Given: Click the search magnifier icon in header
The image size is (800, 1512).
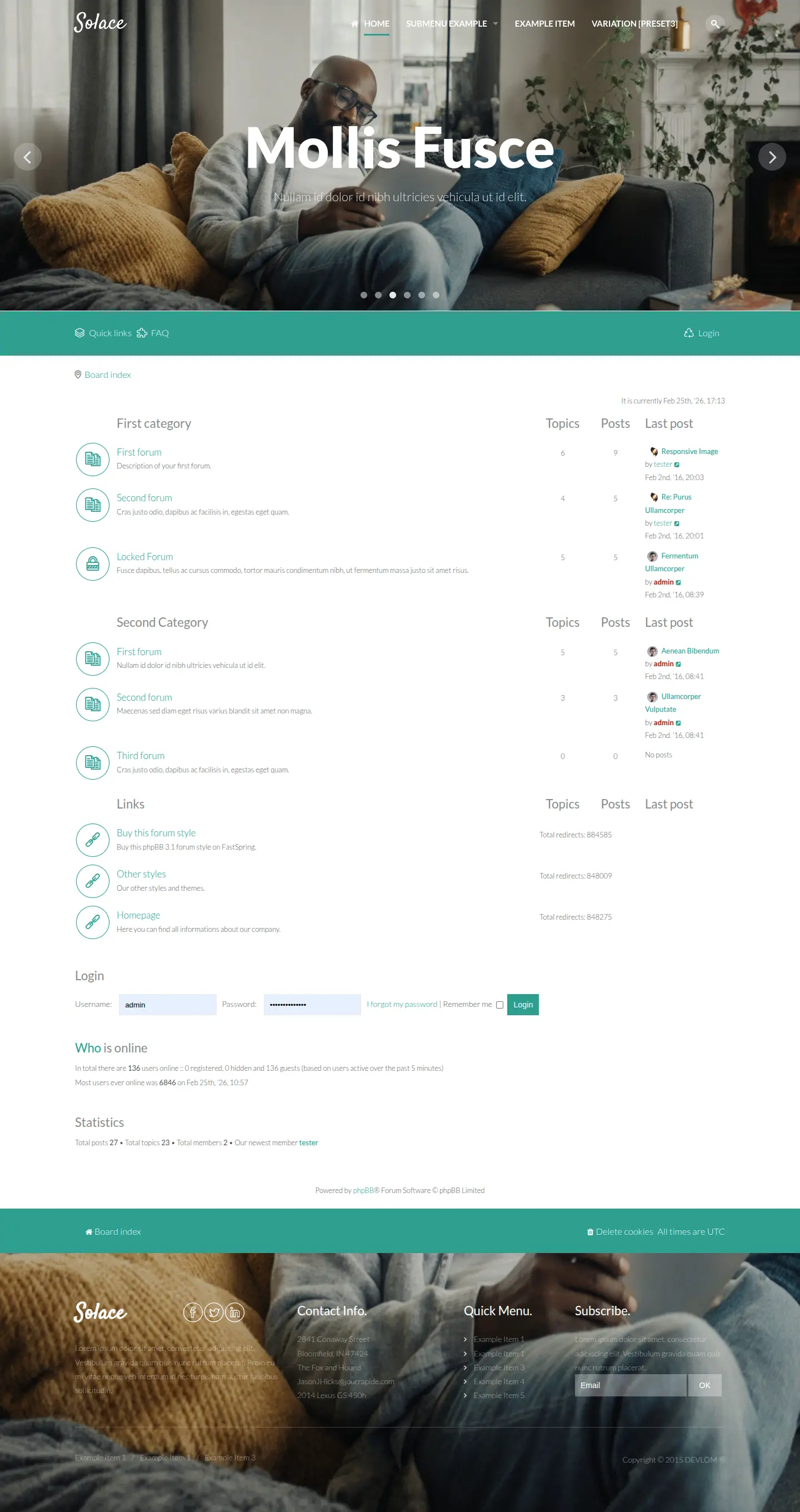Looking at the screenshot, I should click(714, 24).
